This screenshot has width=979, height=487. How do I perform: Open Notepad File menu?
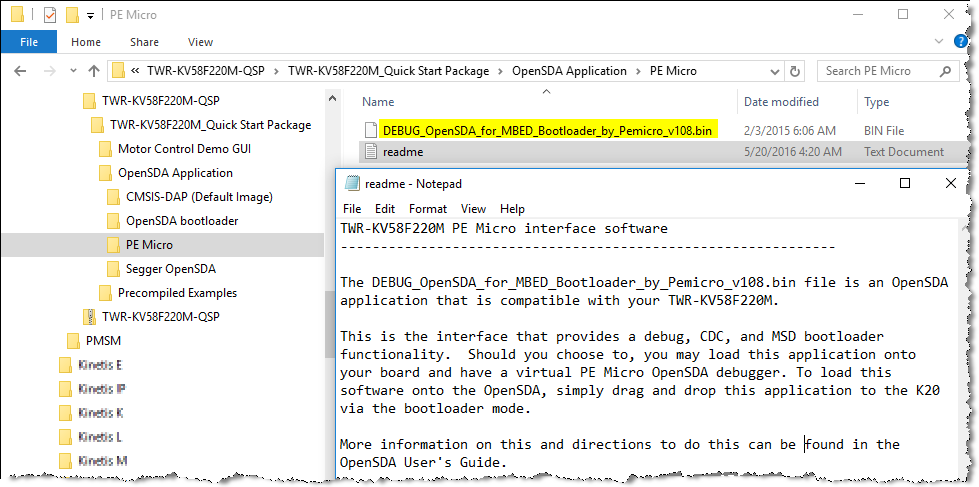pos(352,209)
